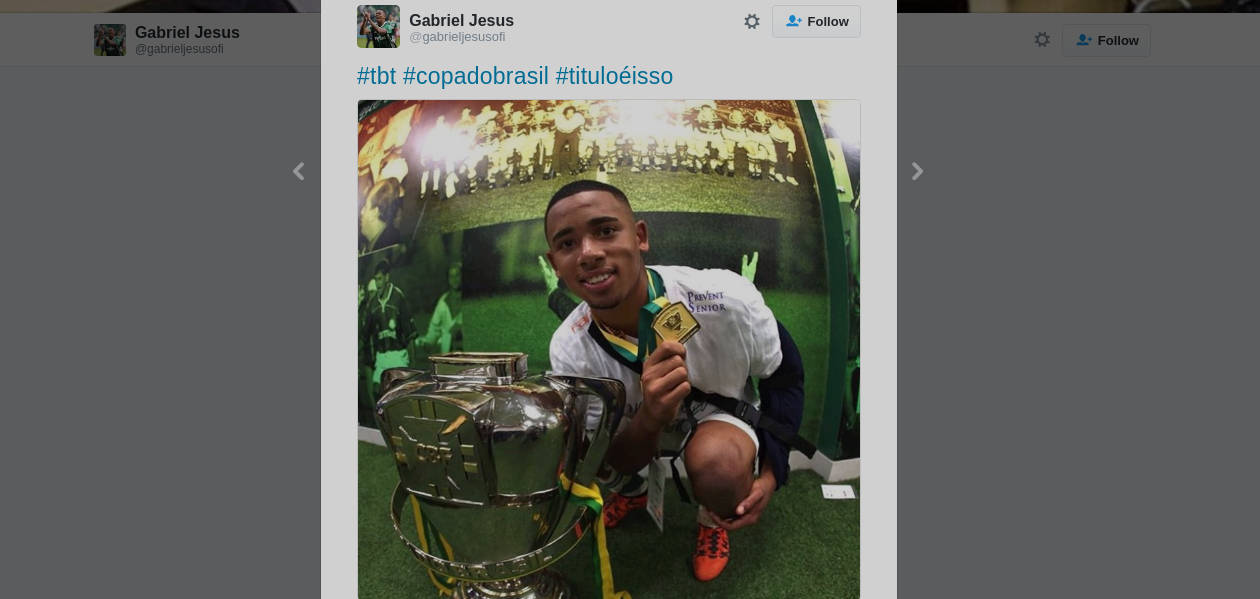Go to previous photo with left arrow

click(298, 171)
